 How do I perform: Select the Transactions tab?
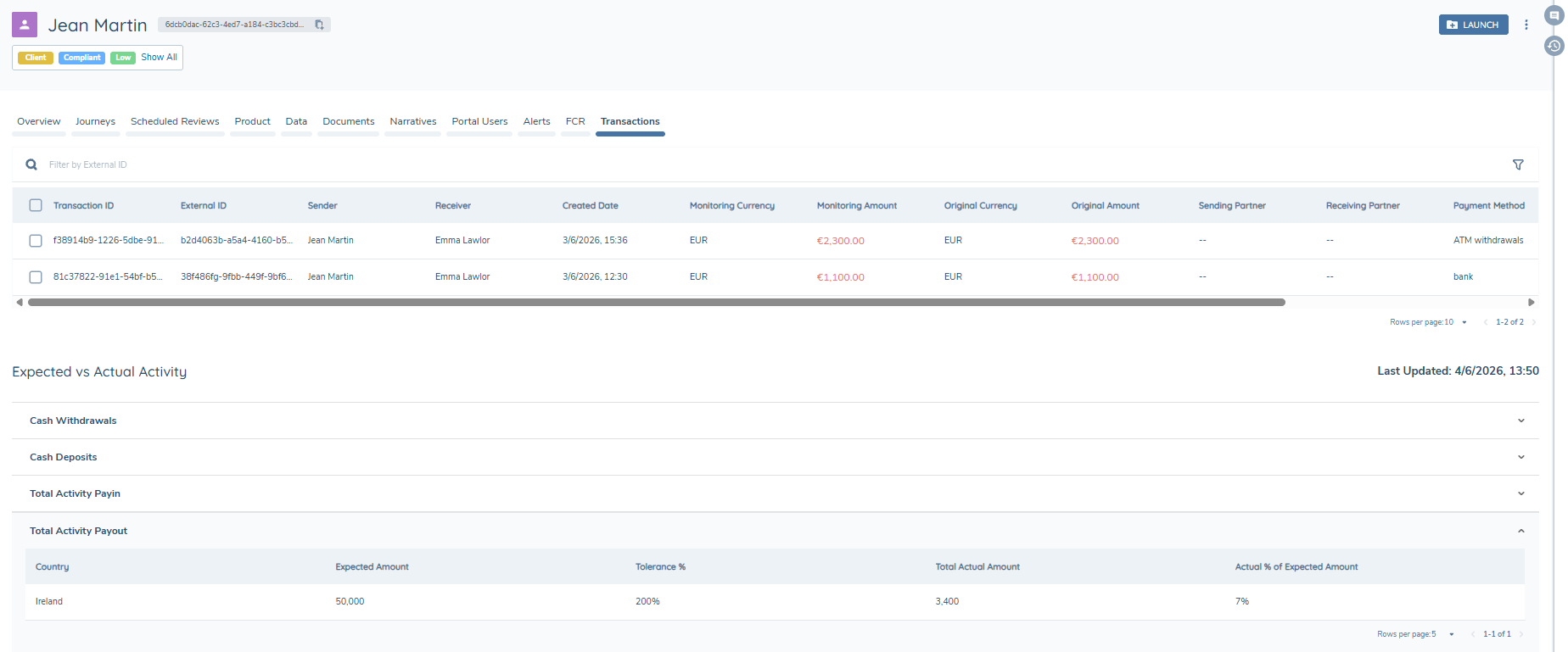tap(630, 121)
